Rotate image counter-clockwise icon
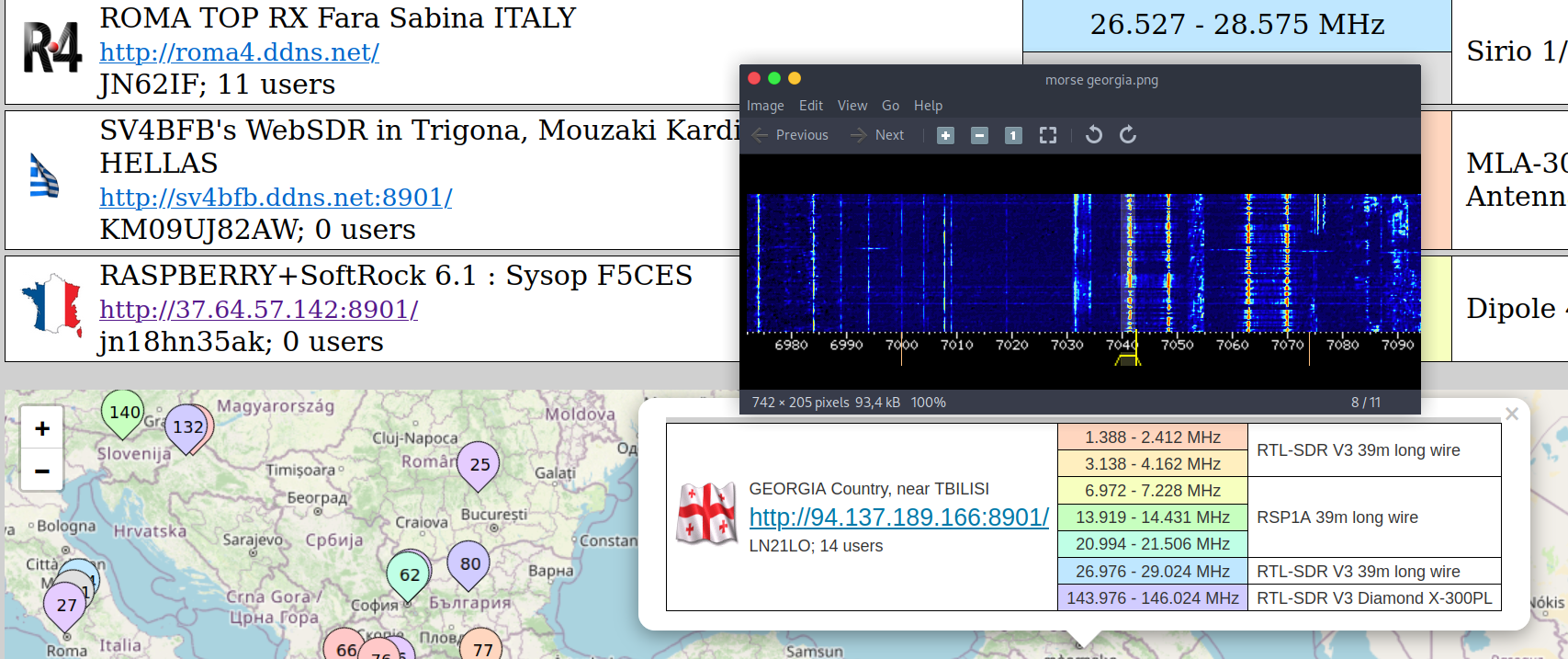This screenshot has height=659, width=1568. pos(1093,135)
